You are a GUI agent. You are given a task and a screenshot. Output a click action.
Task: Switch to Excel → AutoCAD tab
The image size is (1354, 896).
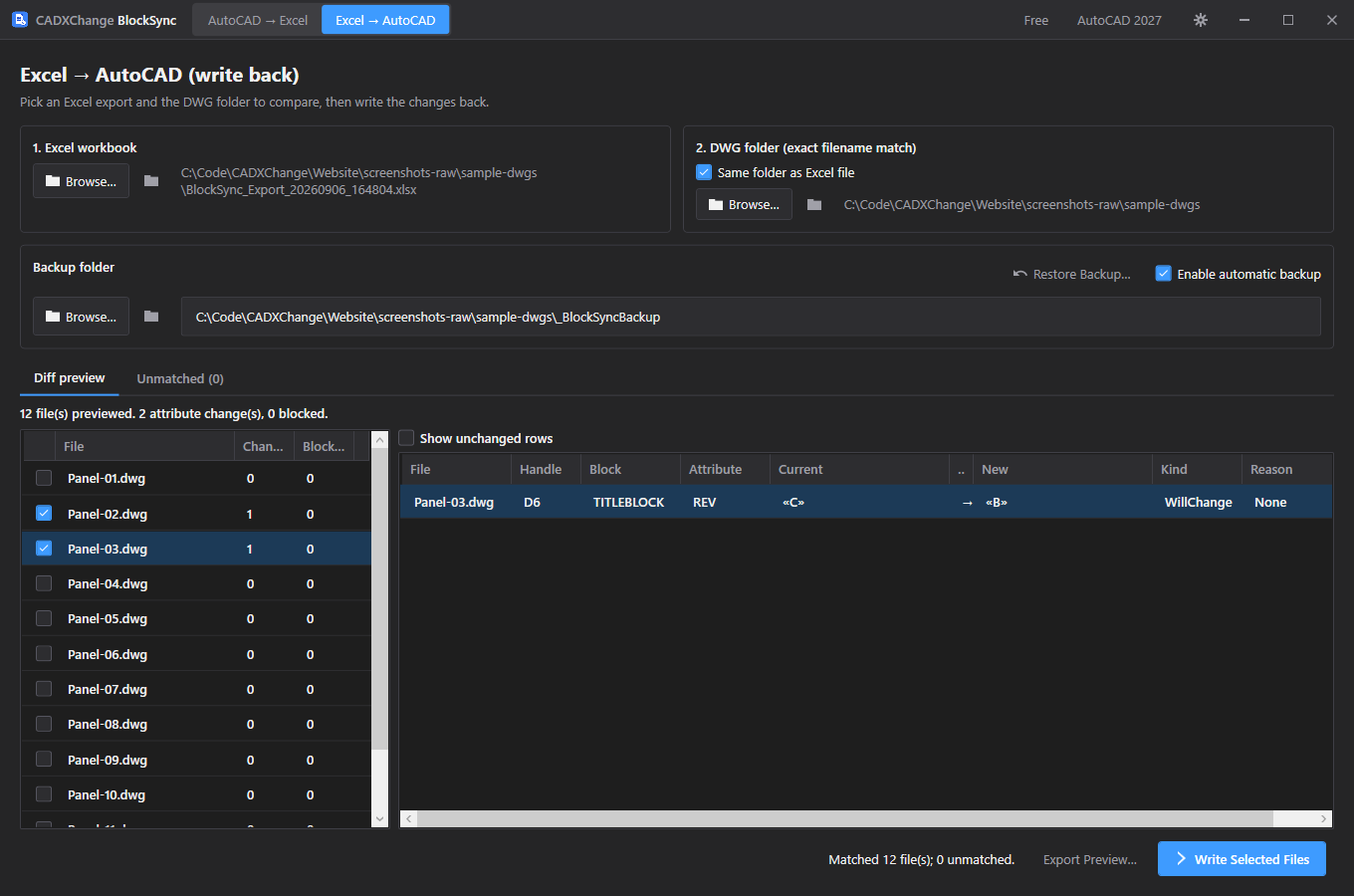click(x=385, y=20)
